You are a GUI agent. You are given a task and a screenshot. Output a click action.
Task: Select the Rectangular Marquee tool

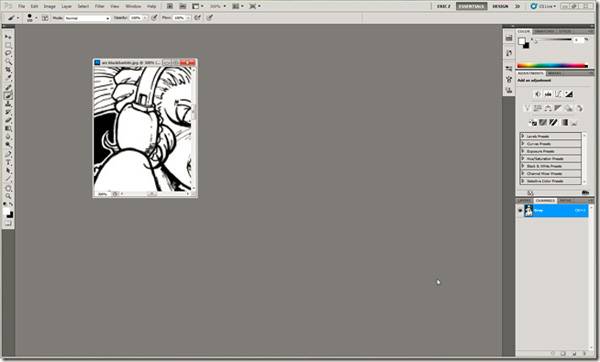(8, 45)
